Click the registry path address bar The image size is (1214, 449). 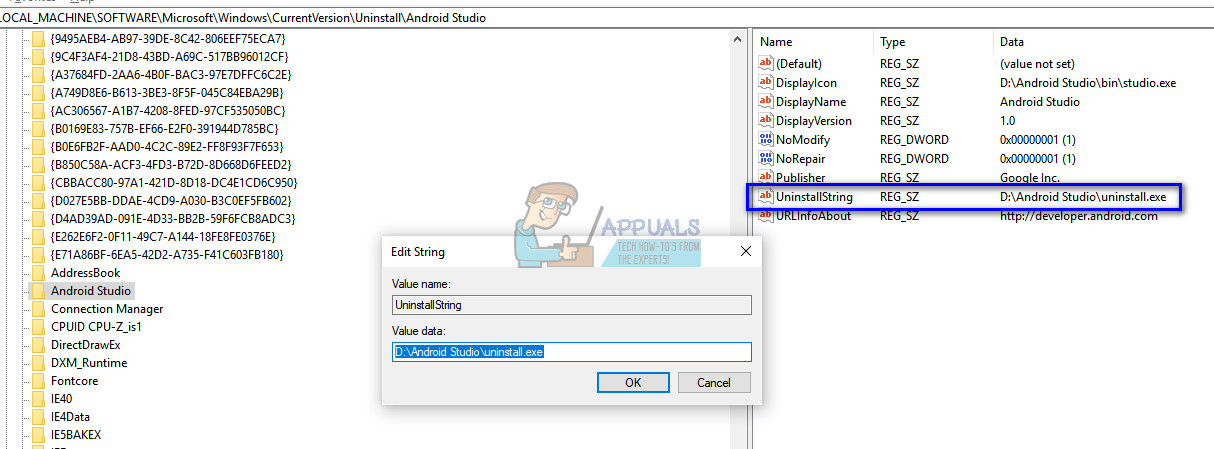[x=607, y=19]
